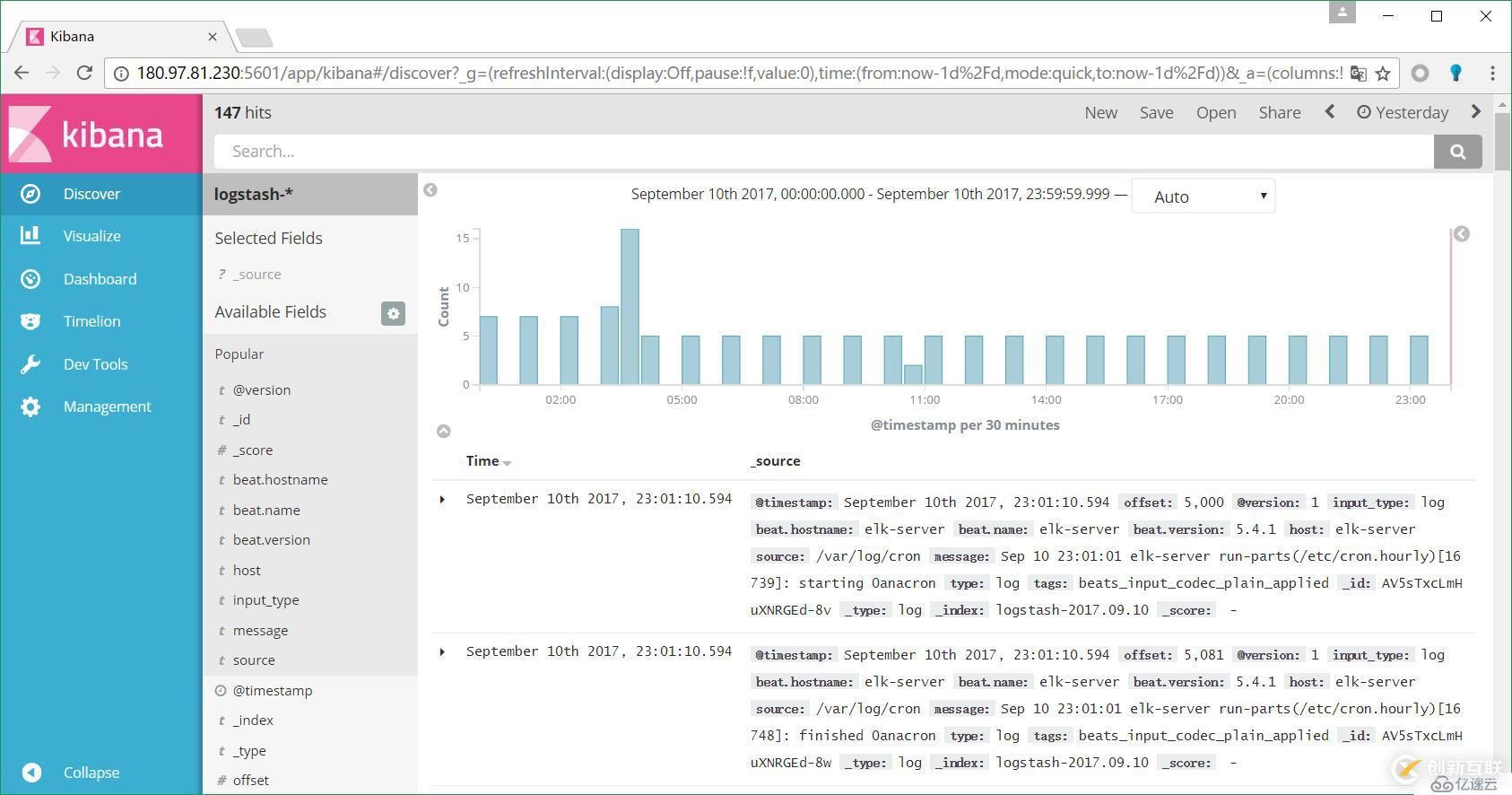The width and height of the screenshot is (1512, 795).
Task: Expand the first 23:01:10.594 log row
Action: click(442, 500)
